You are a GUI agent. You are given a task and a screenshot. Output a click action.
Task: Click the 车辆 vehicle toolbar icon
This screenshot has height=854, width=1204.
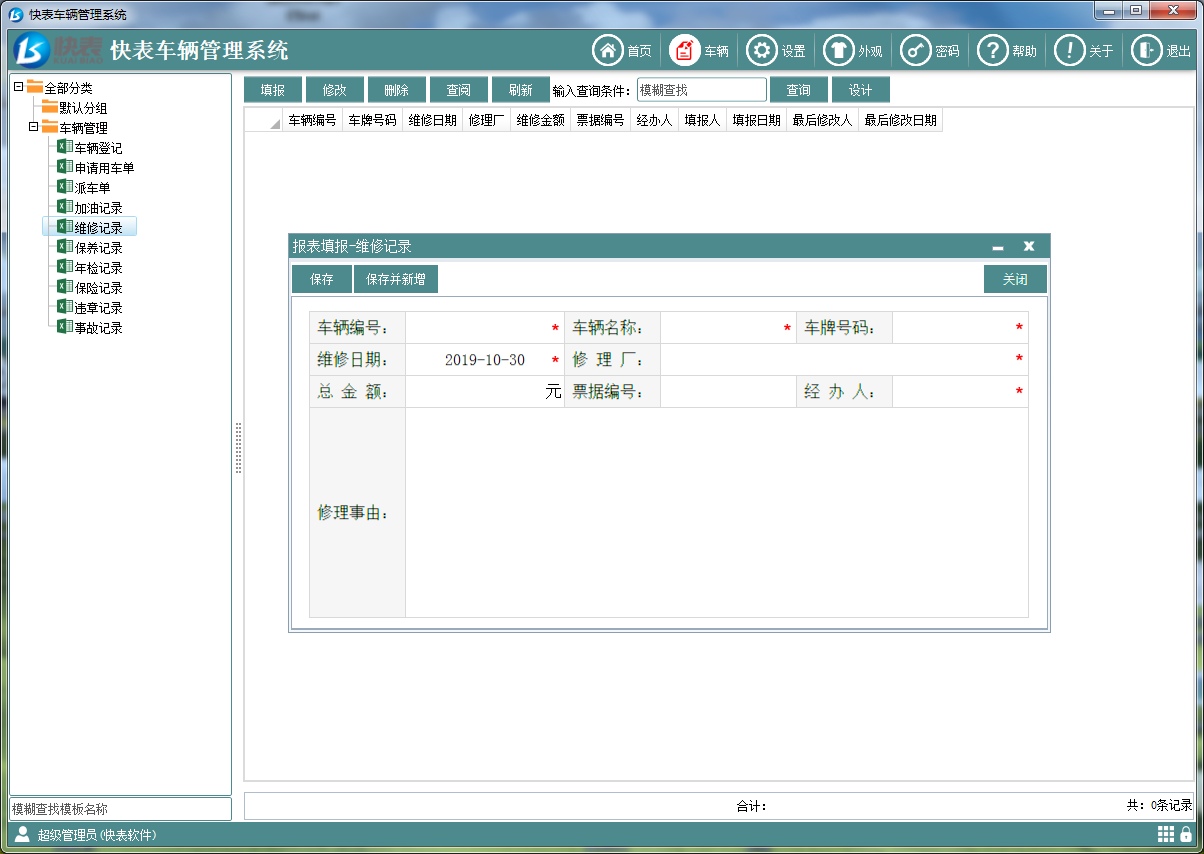(685, 50)
